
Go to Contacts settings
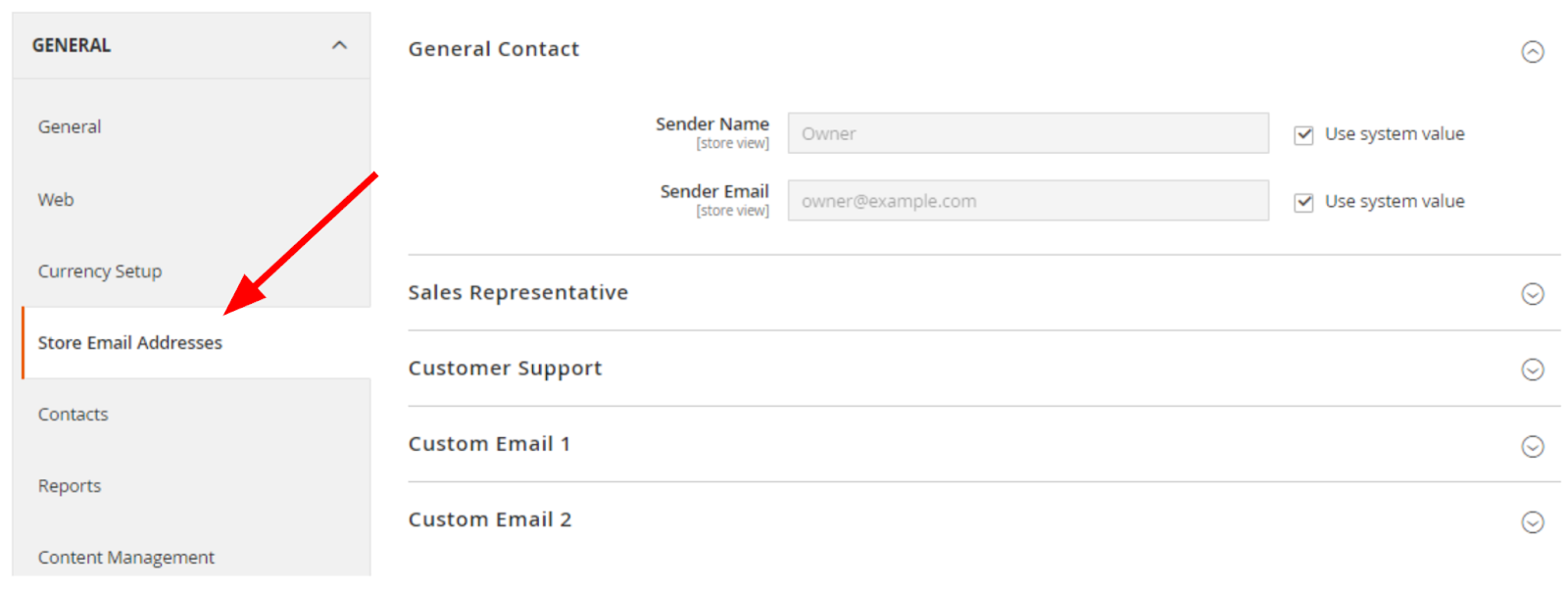pos(73,415)
